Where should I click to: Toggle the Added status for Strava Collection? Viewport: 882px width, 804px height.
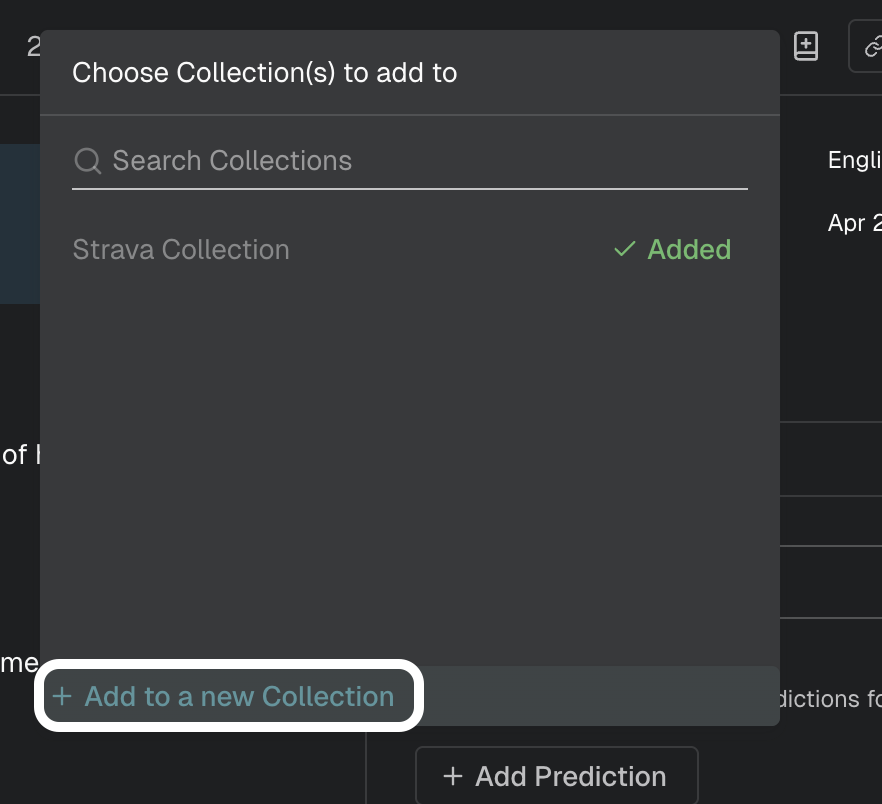pyautogui.click(x=672, y=249)
